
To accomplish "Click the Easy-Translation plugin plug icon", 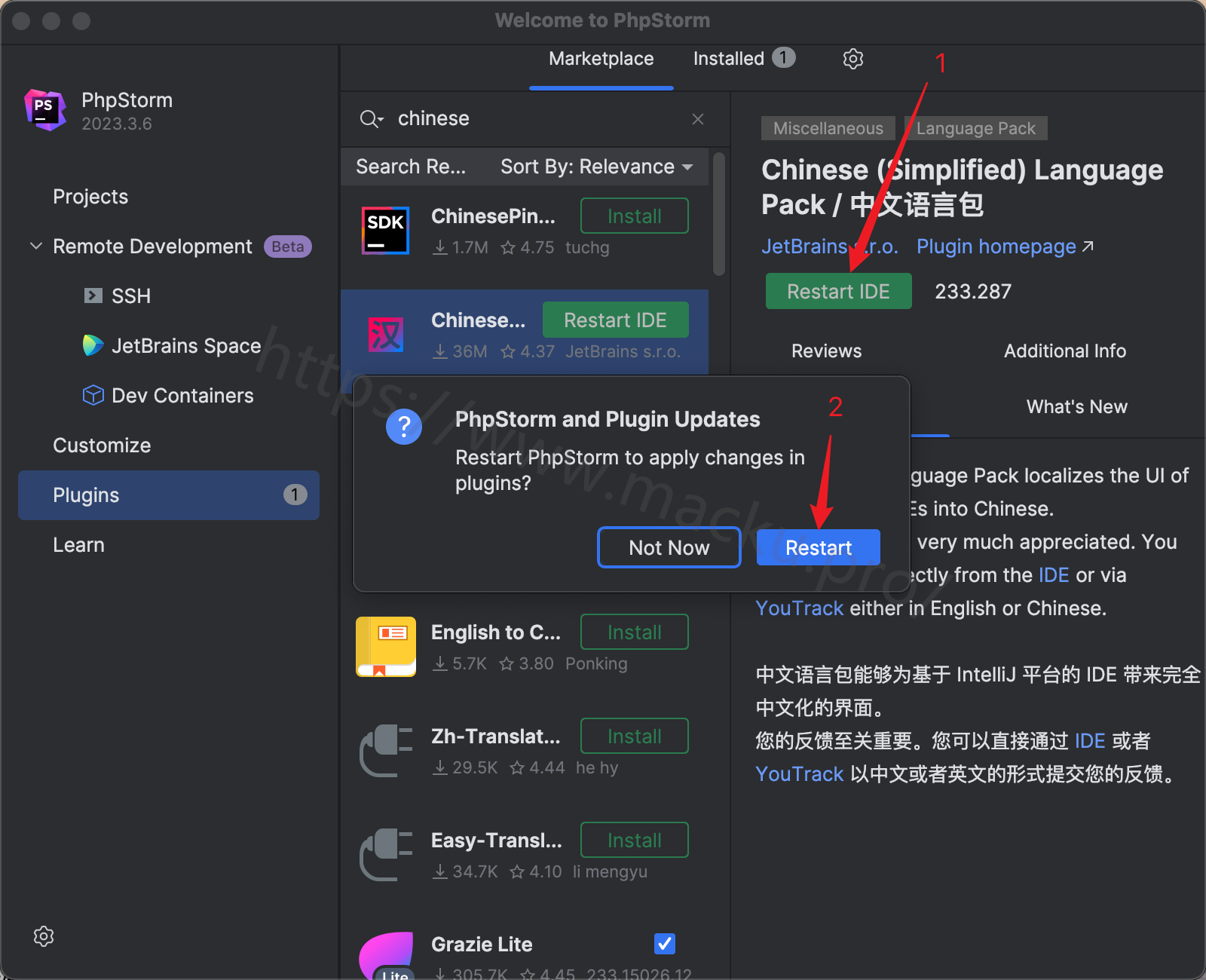I will pyautogui.click(x=385, y=854).
